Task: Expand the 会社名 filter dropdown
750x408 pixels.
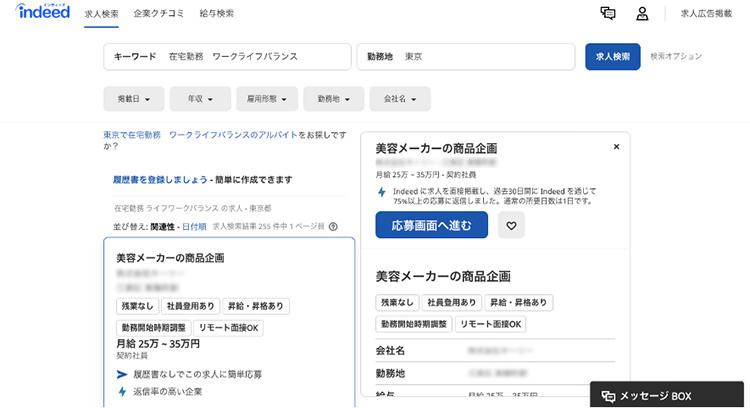Action: point(400,99)
